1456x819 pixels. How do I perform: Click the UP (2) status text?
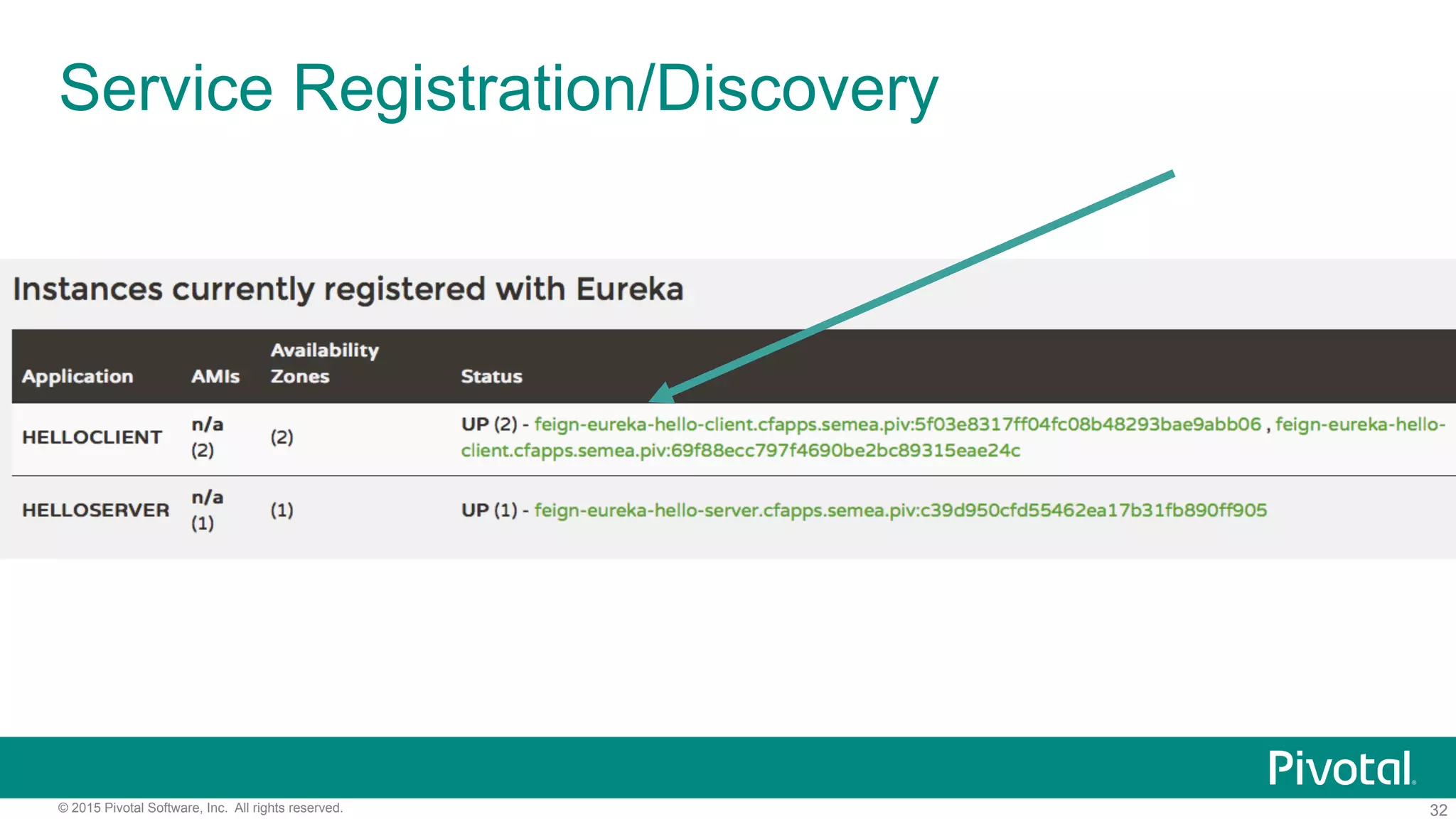(489, 424)
